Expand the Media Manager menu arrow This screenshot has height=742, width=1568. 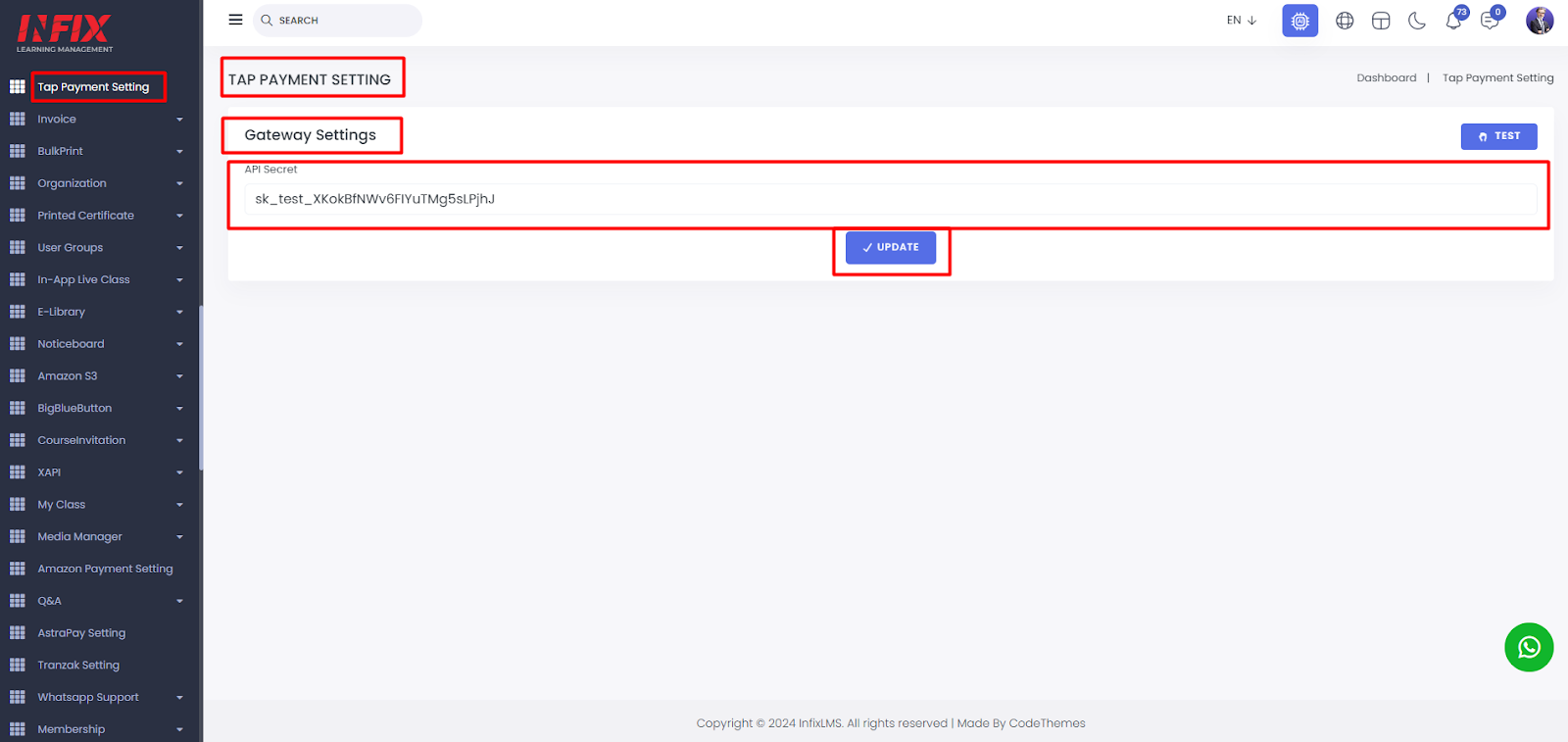coord(179,537)
